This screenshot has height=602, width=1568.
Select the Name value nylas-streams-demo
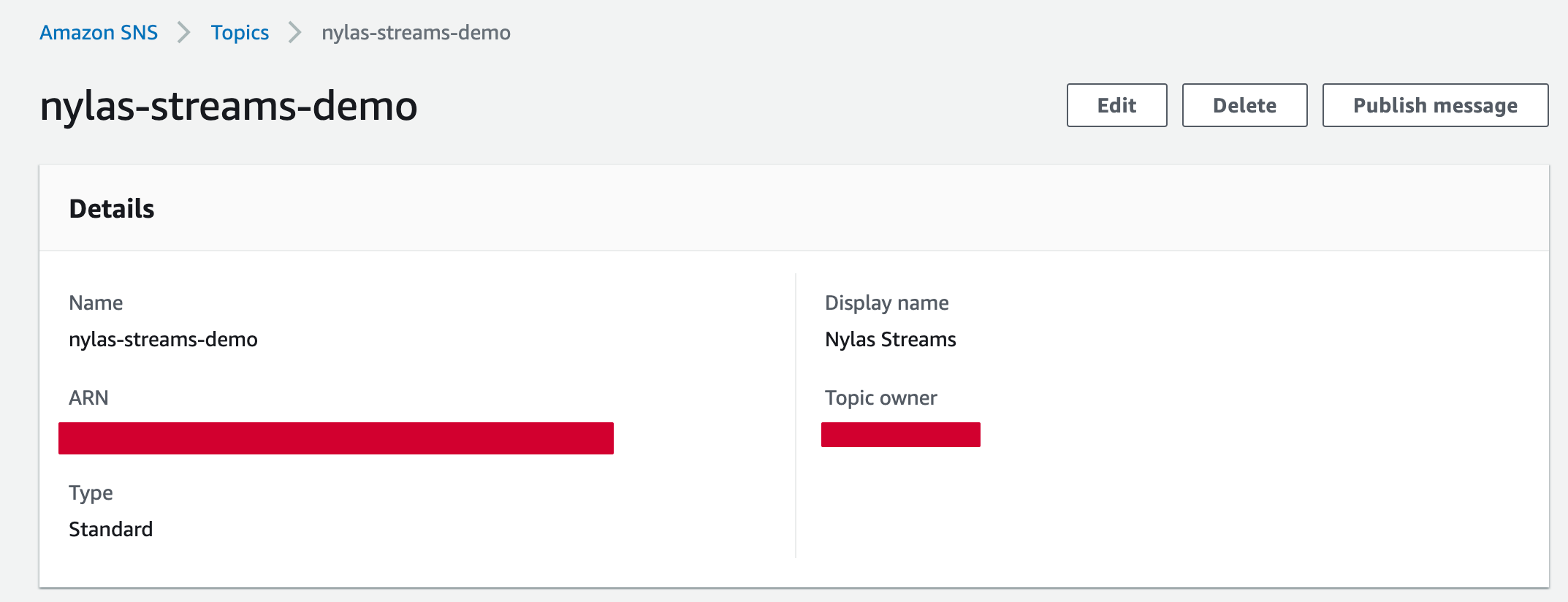(x=164, y=339)
